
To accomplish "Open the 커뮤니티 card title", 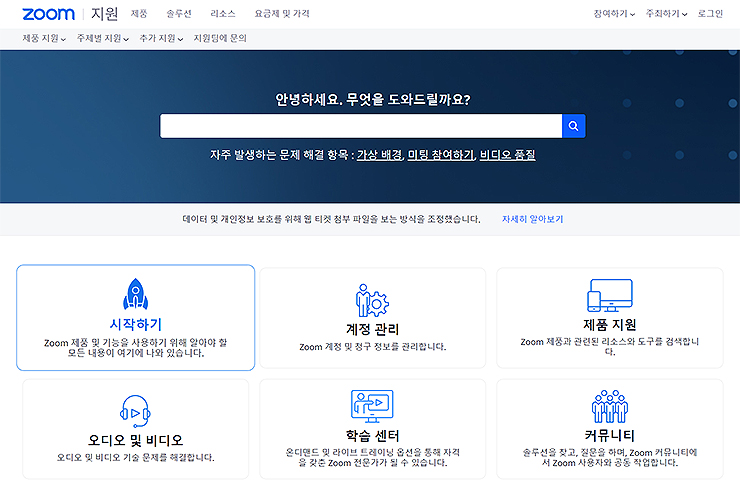I will pyautogui.click(x=610, y=436).
